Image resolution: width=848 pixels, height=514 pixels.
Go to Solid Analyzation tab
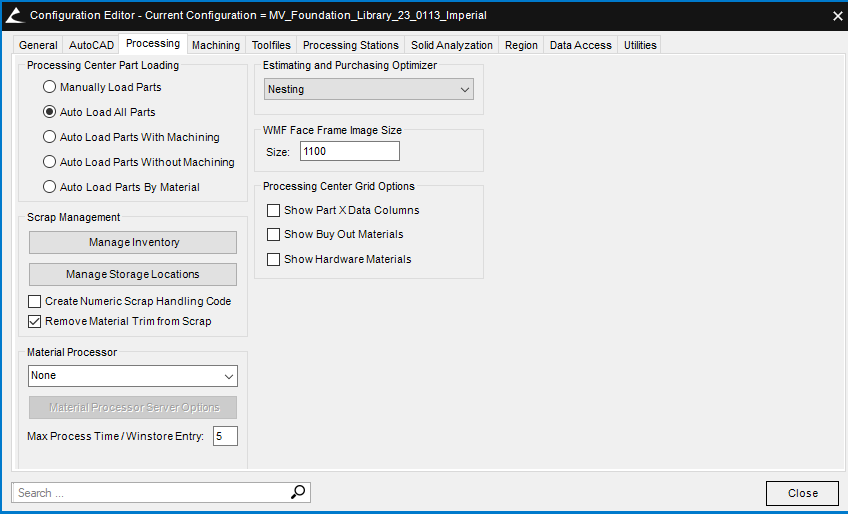(452, 45)
